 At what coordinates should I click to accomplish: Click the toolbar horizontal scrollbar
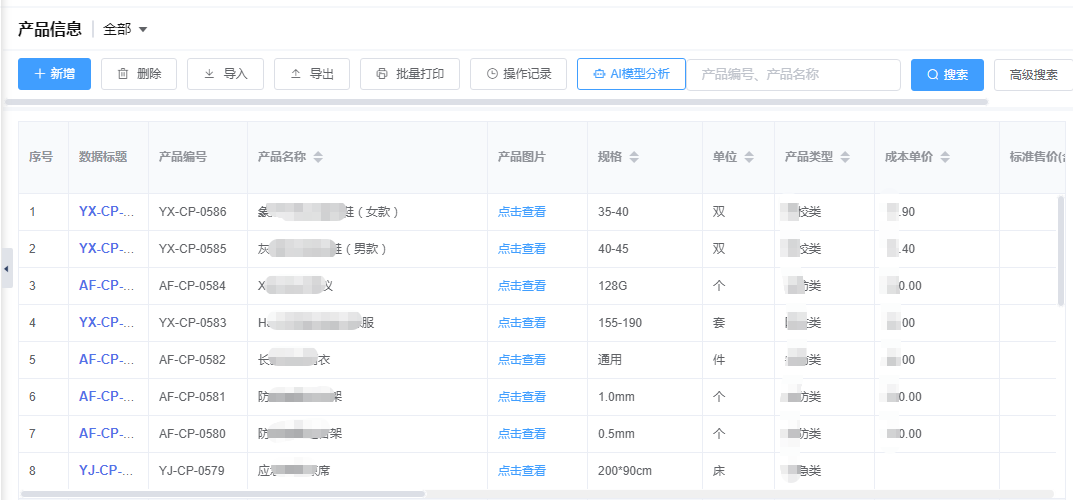496,102
